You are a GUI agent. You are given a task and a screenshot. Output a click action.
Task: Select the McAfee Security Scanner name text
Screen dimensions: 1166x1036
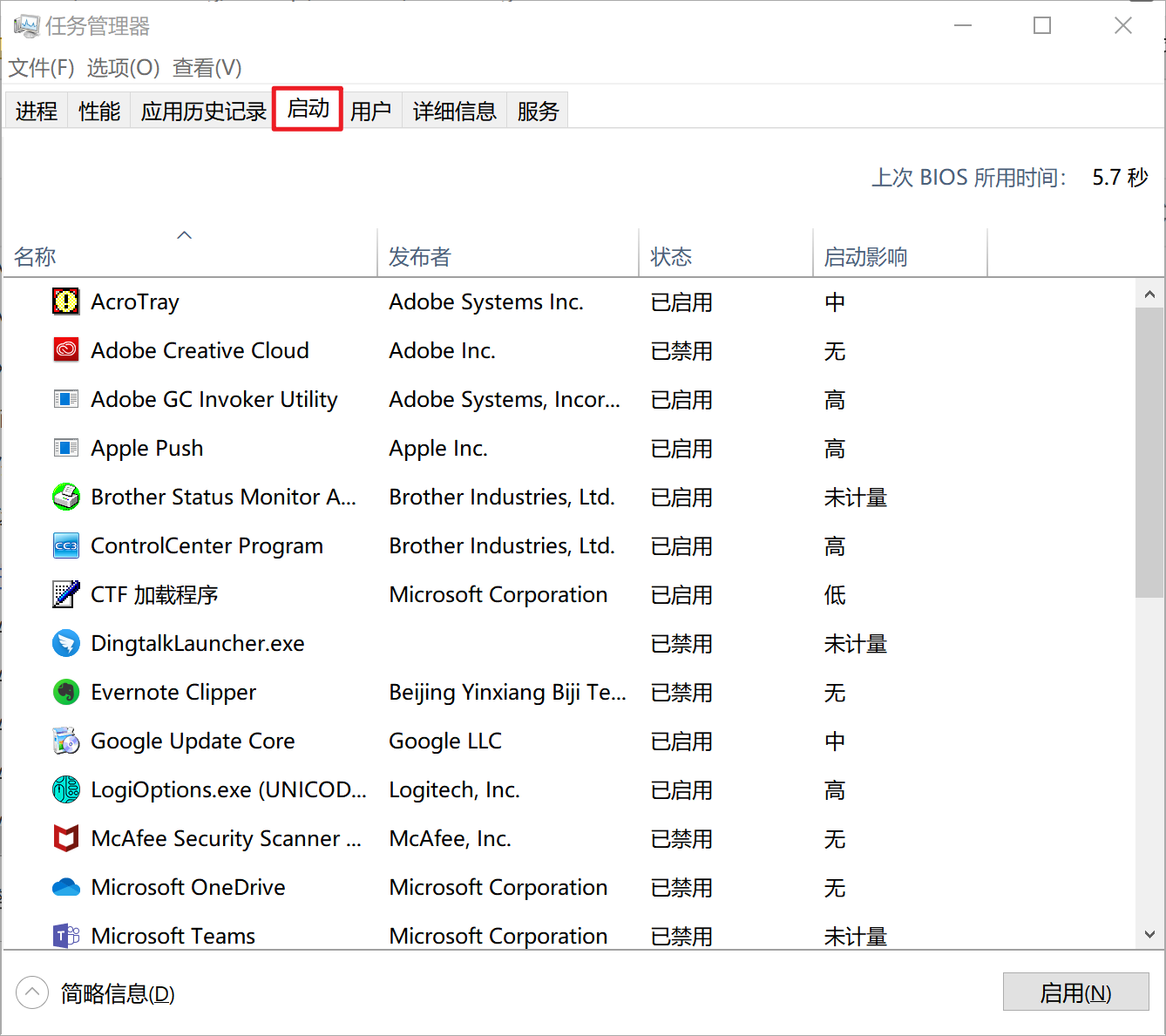(x=226, y=838)
